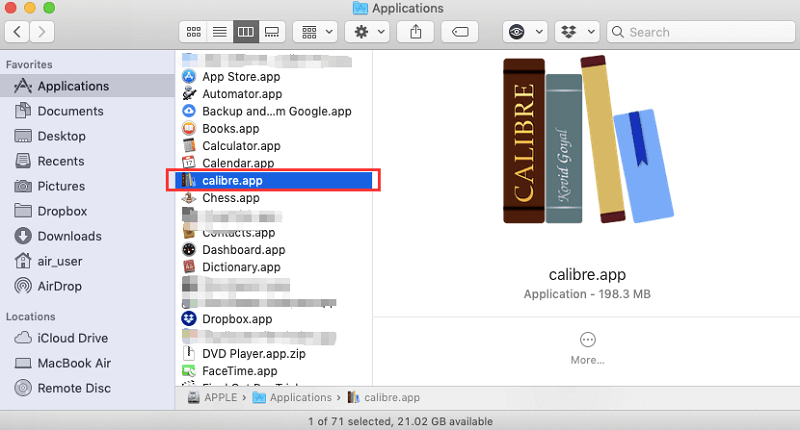The width and height of the screenshot is (800, 430).
Task: Select the Calendar.app file name
Action: click(238, 163)
